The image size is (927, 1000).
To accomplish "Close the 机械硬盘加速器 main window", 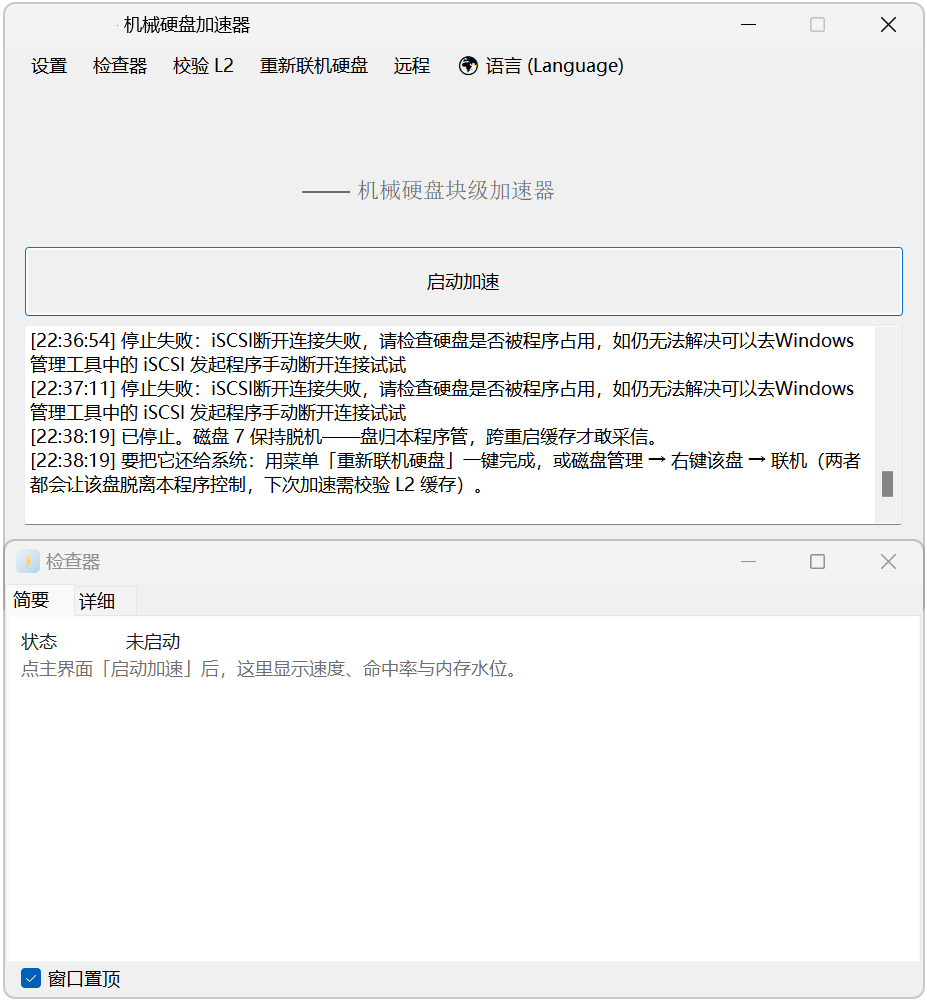I will [x=888, y=25].
